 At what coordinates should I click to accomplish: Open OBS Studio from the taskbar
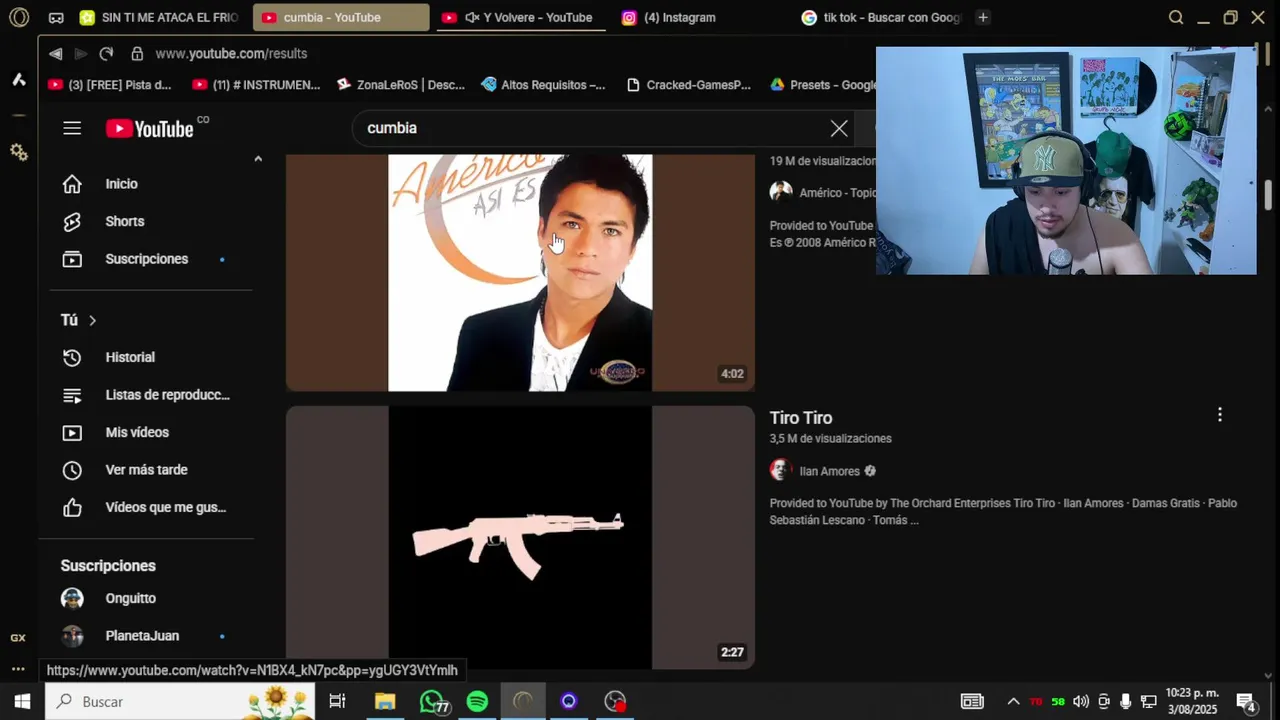pos(615,701)
